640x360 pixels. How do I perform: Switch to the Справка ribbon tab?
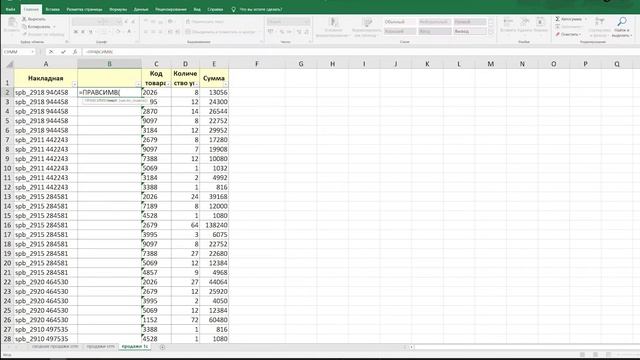215,9
